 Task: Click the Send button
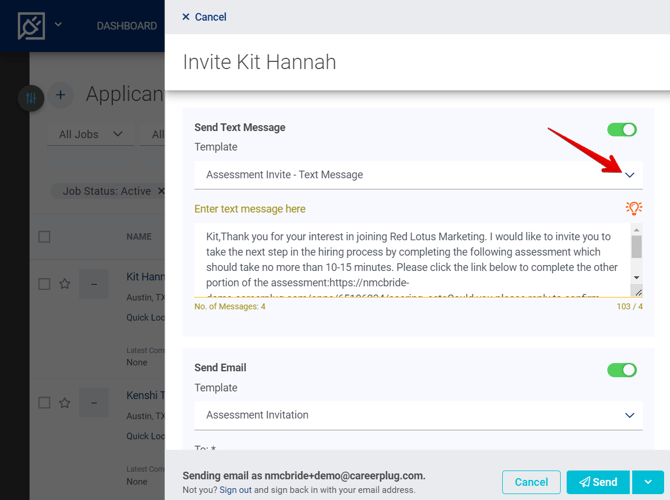(598, 482)
